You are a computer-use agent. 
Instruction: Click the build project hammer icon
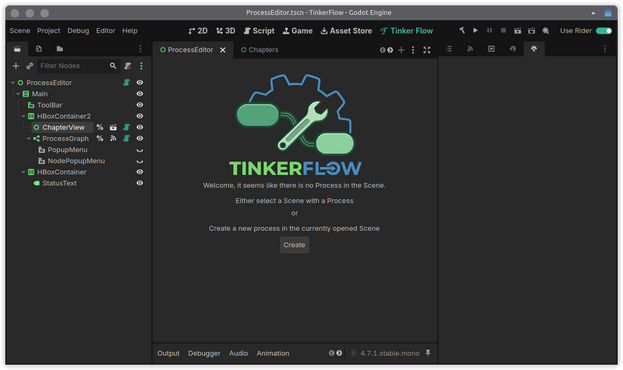pyautogui.click(x=462, y=30)
